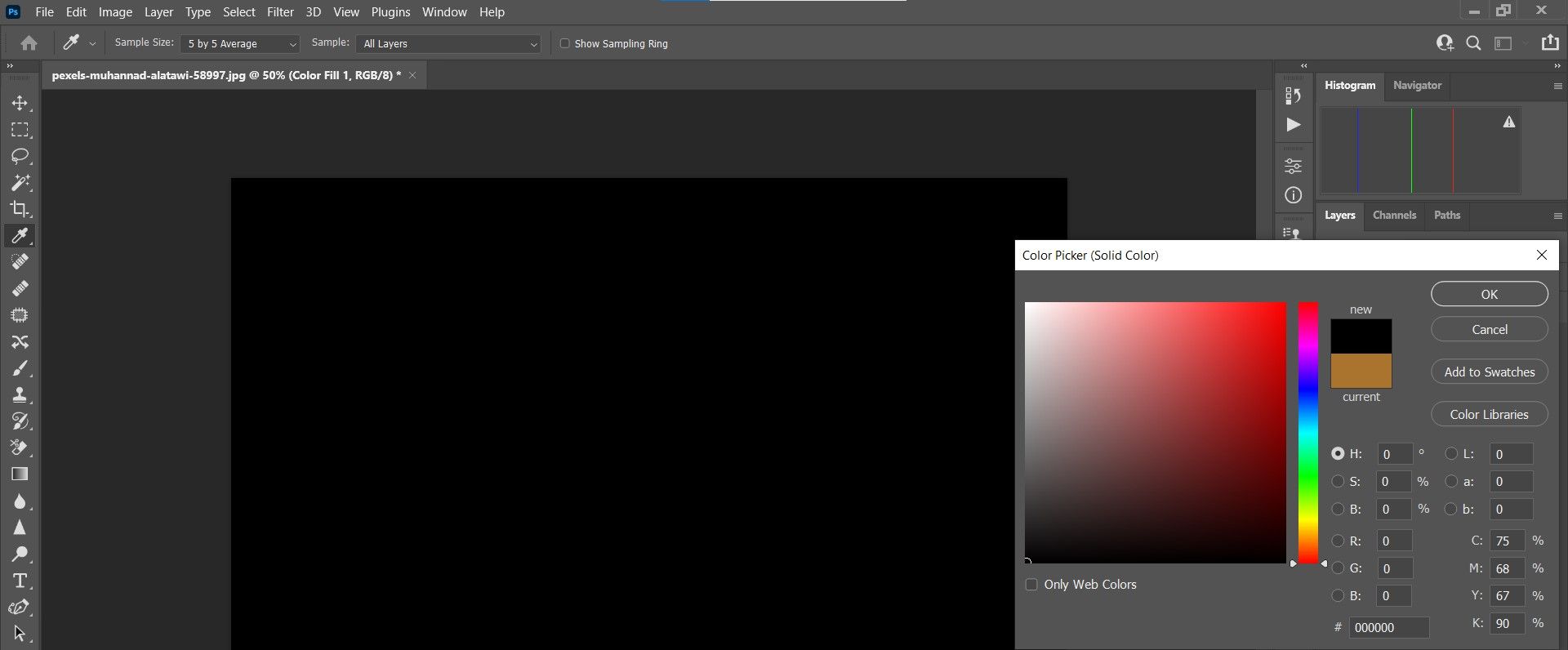This screenshot has width=1568, height=650.
Task: Open the Info panel icon
Action: pos(1293,195)
